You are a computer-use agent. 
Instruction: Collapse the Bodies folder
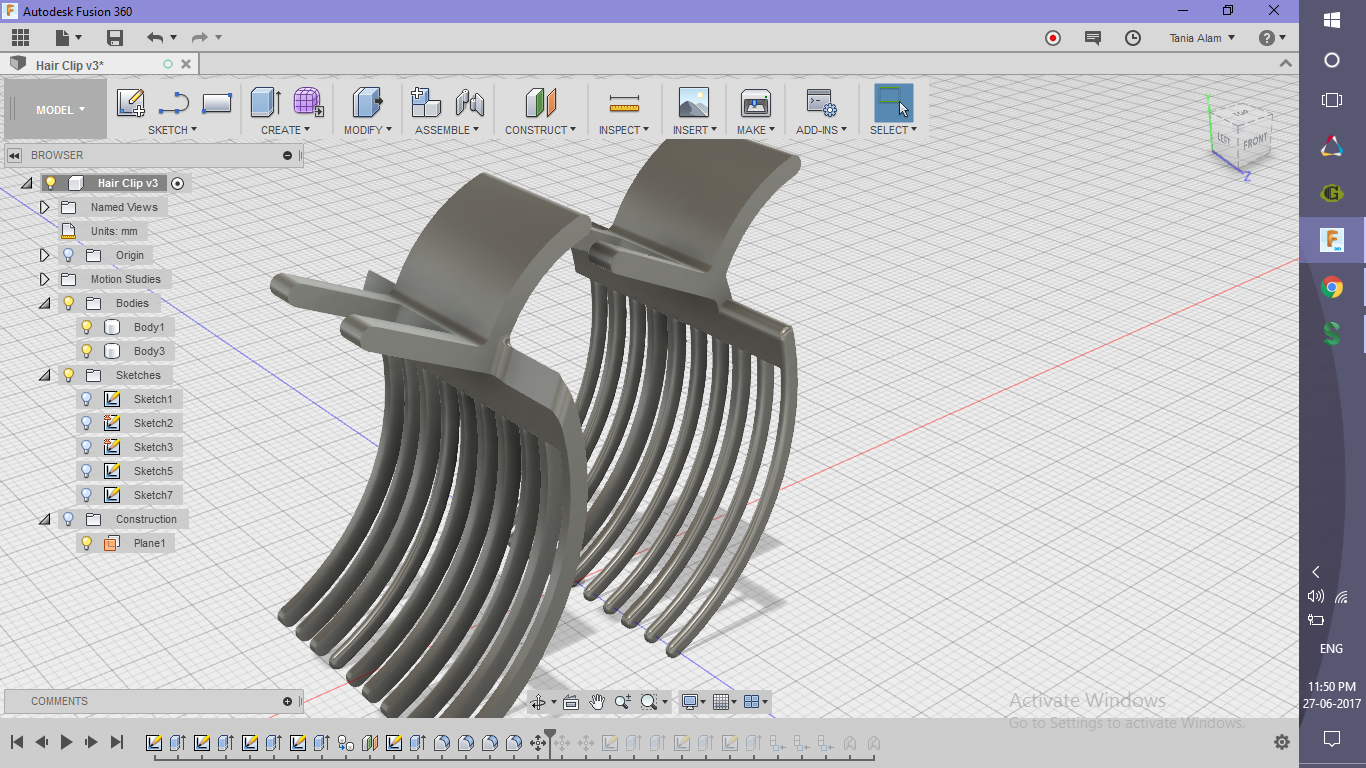click(44, 303)
